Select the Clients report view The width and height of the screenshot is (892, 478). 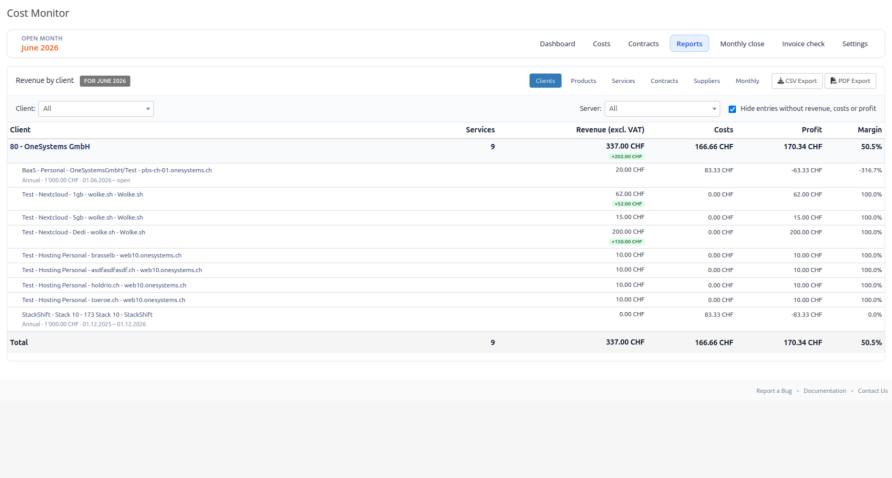coord(545,81)
